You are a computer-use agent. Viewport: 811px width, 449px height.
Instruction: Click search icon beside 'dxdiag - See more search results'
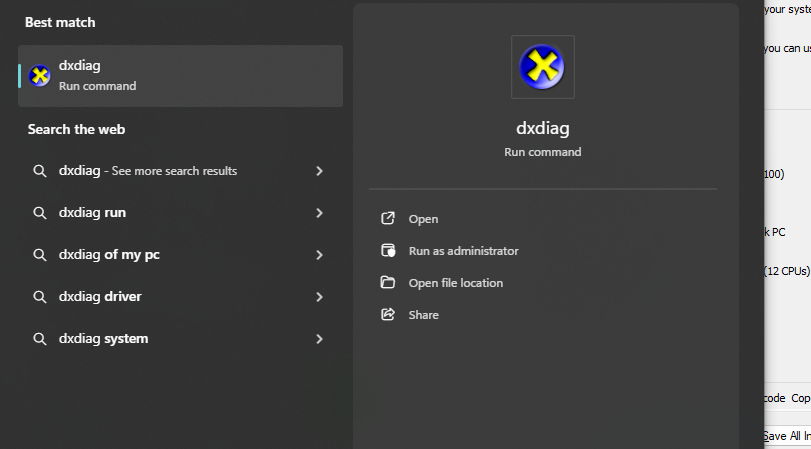pyautogui.click(x=40, y=171)
